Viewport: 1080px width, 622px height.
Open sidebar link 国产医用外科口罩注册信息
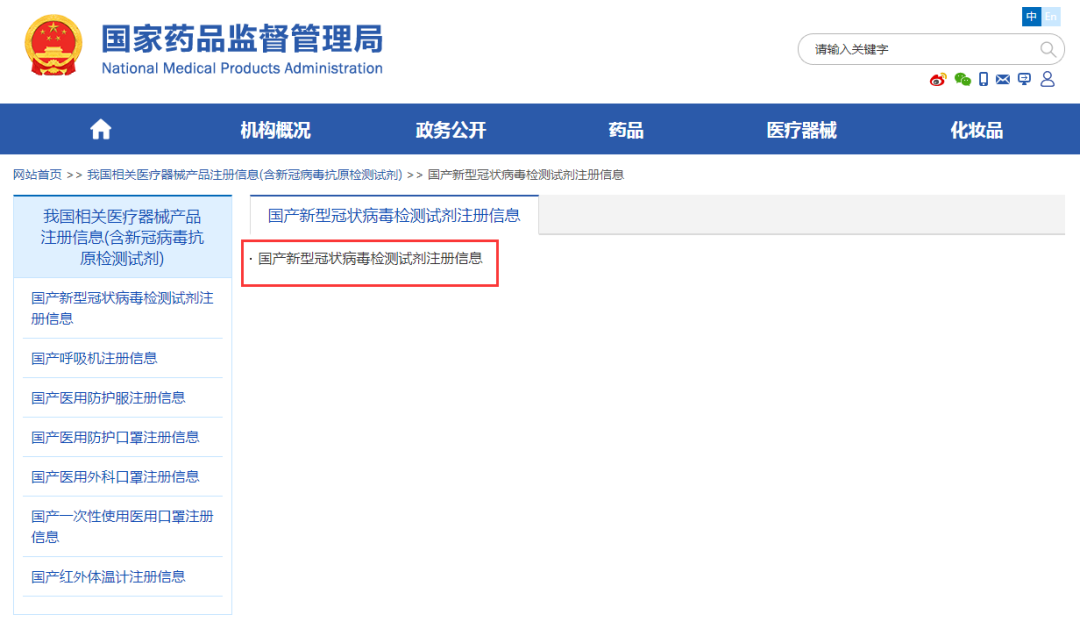pos(115,477)
